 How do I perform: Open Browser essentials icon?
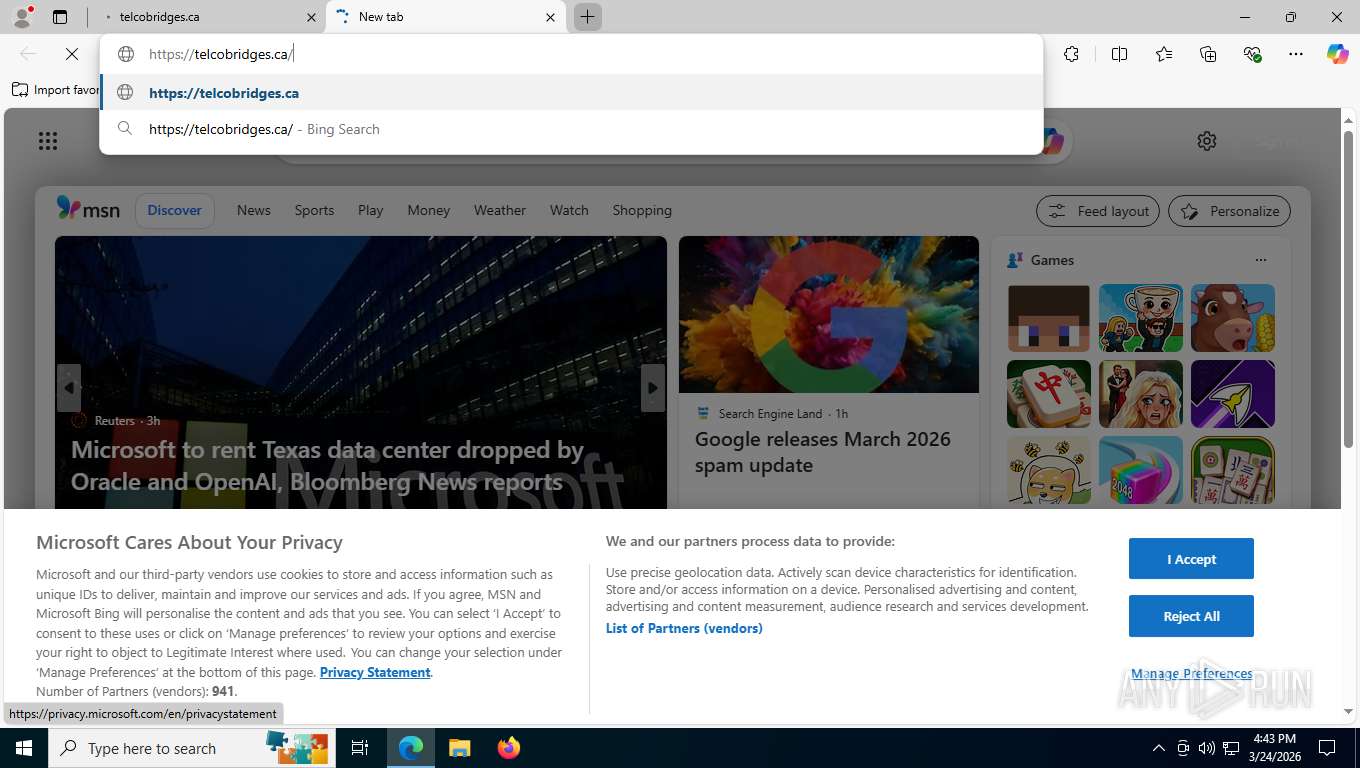1252,54
